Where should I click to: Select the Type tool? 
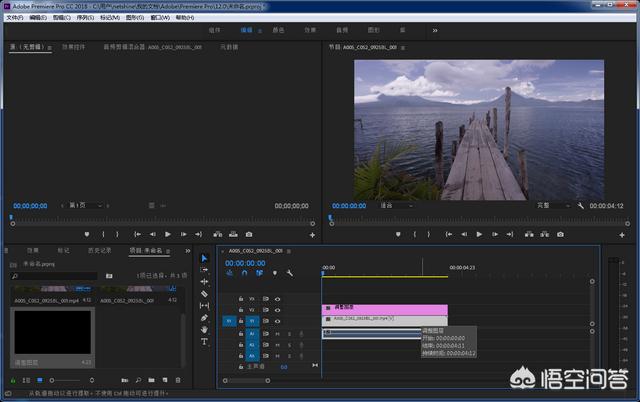204,342
